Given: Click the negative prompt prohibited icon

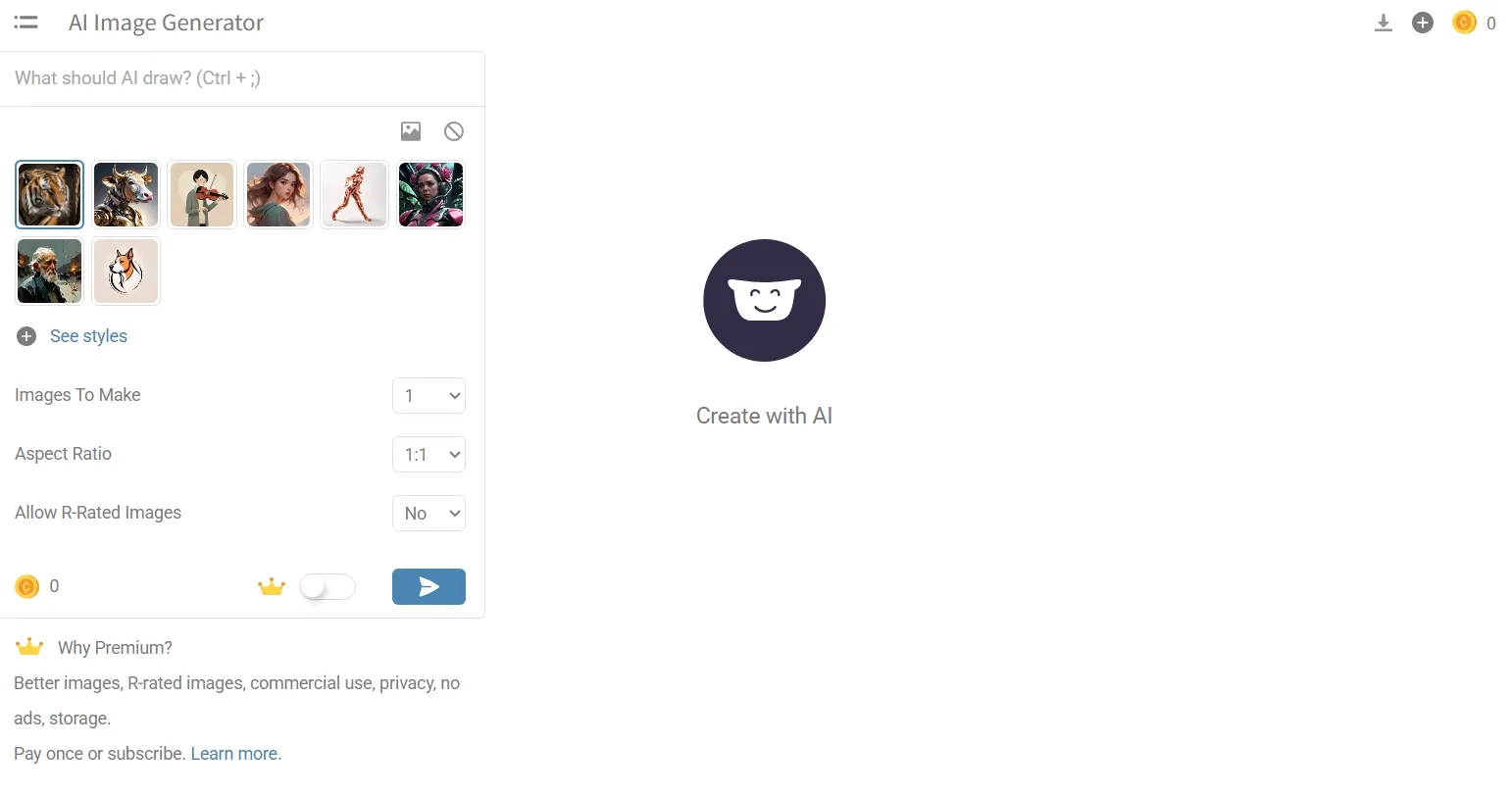Looking at the screenshot, I should coord(454,131).
